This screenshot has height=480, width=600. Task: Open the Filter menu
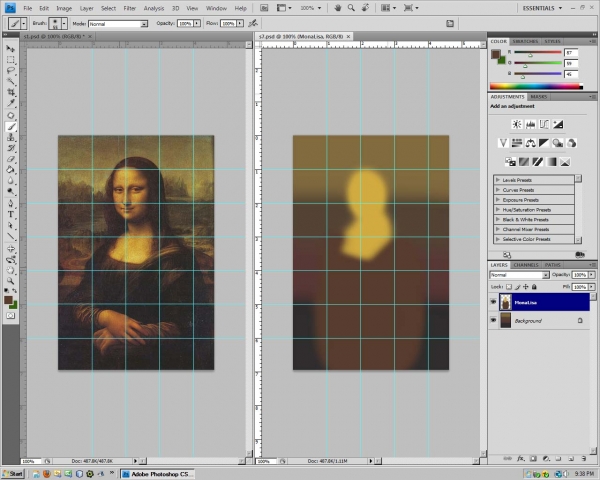point(130,8)
